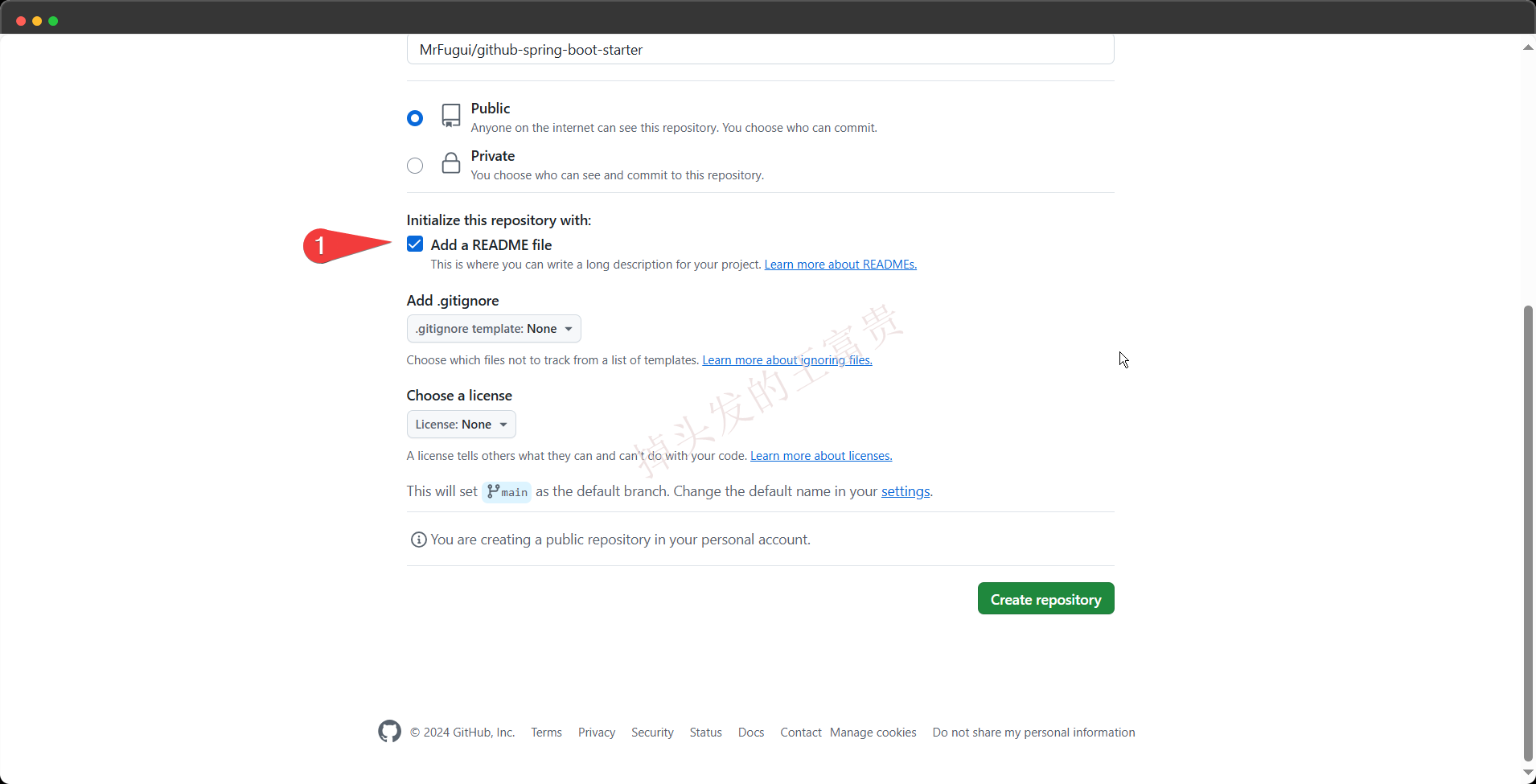Open the .gitignore template dropdown

click(494, 328)
